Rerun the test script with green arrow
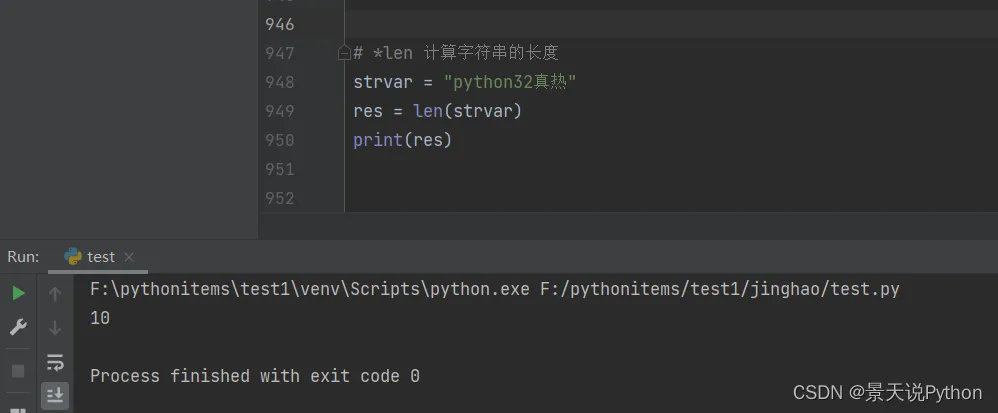998x413 pixels. [x=18, y=293]
